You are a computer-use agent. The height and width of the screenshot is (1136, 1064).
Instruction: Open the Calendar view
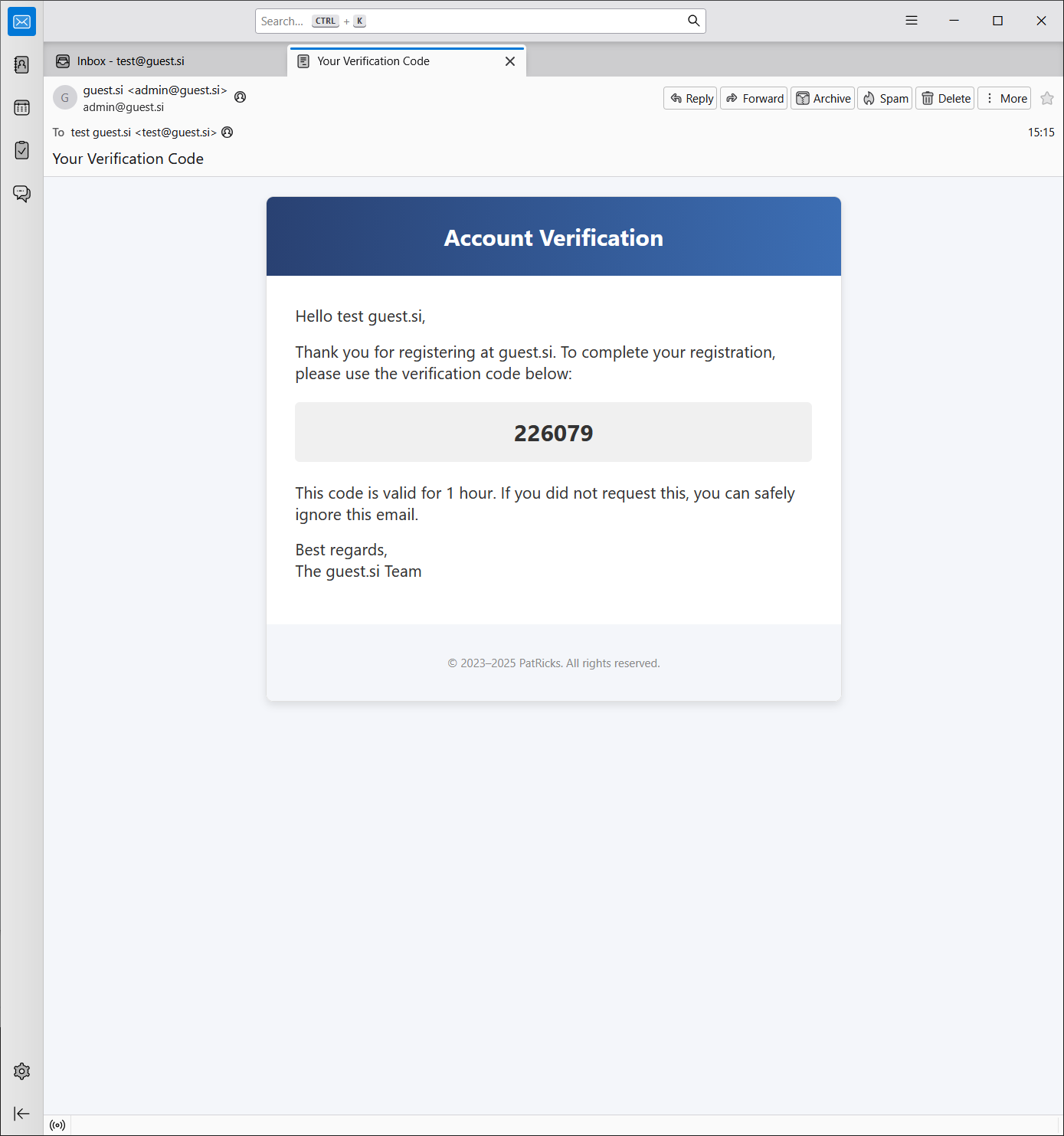coord(21,108)
